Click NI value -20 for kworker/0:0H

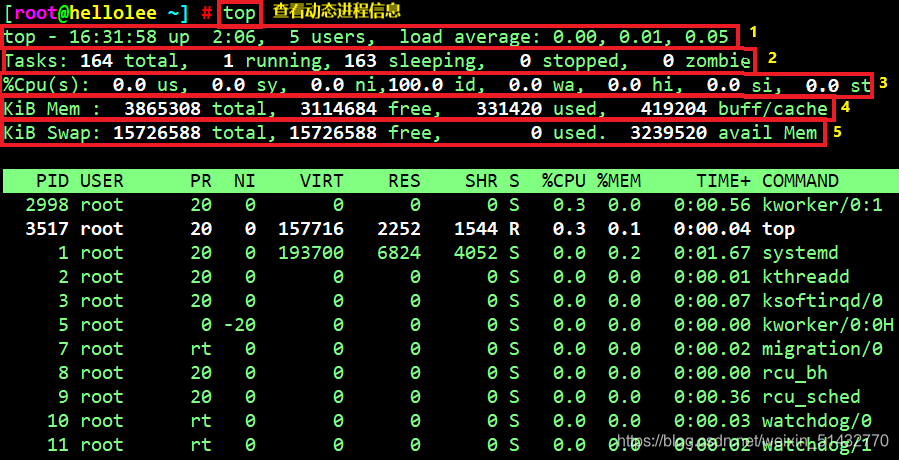point(240,325)
